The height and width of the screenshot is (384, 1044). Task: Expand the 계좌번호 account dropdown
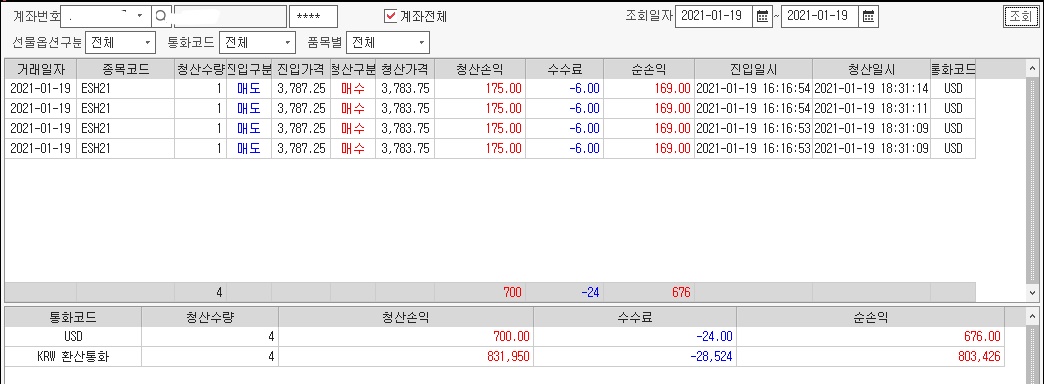pyautogui.click(x=139, y=15)
